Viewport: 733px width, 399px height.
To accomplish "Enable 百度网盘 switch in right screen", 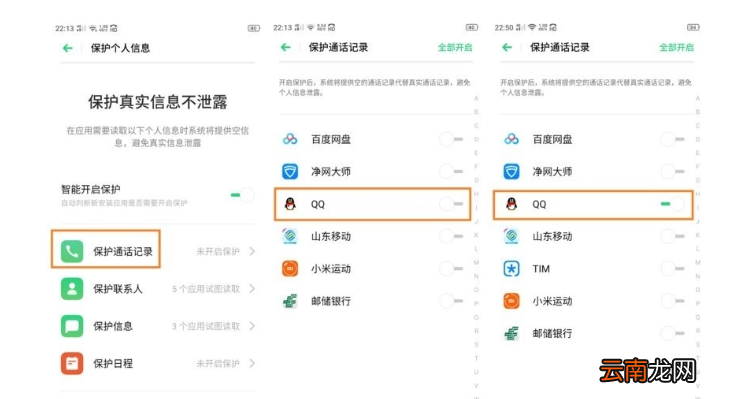I will click(x=673, y=139).
